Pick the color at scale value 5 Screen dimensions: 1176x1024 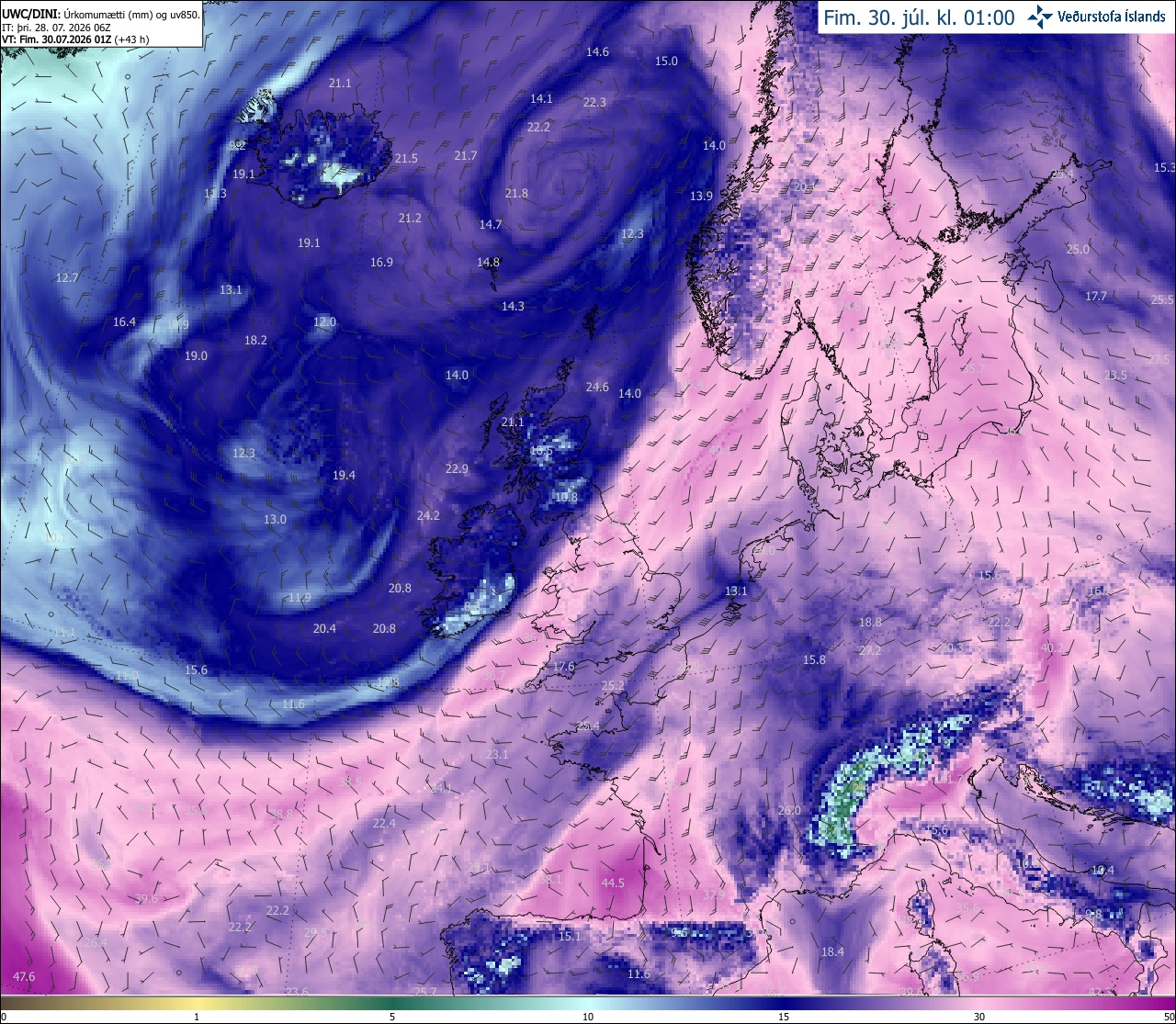[x=392, y=1003]
